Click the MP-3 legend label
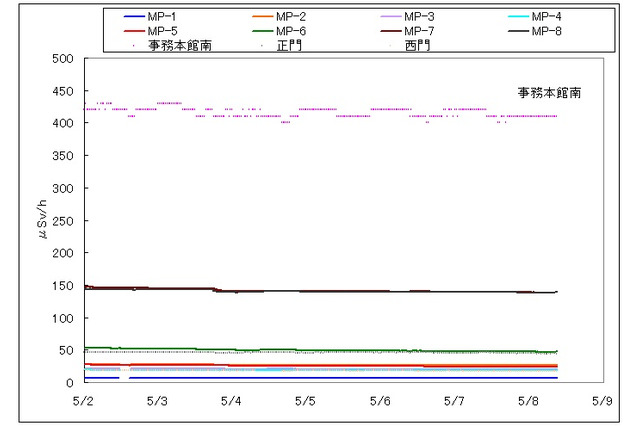Image resolution: width=640 pixels, height=426 pixels. (x=419, y=17)
